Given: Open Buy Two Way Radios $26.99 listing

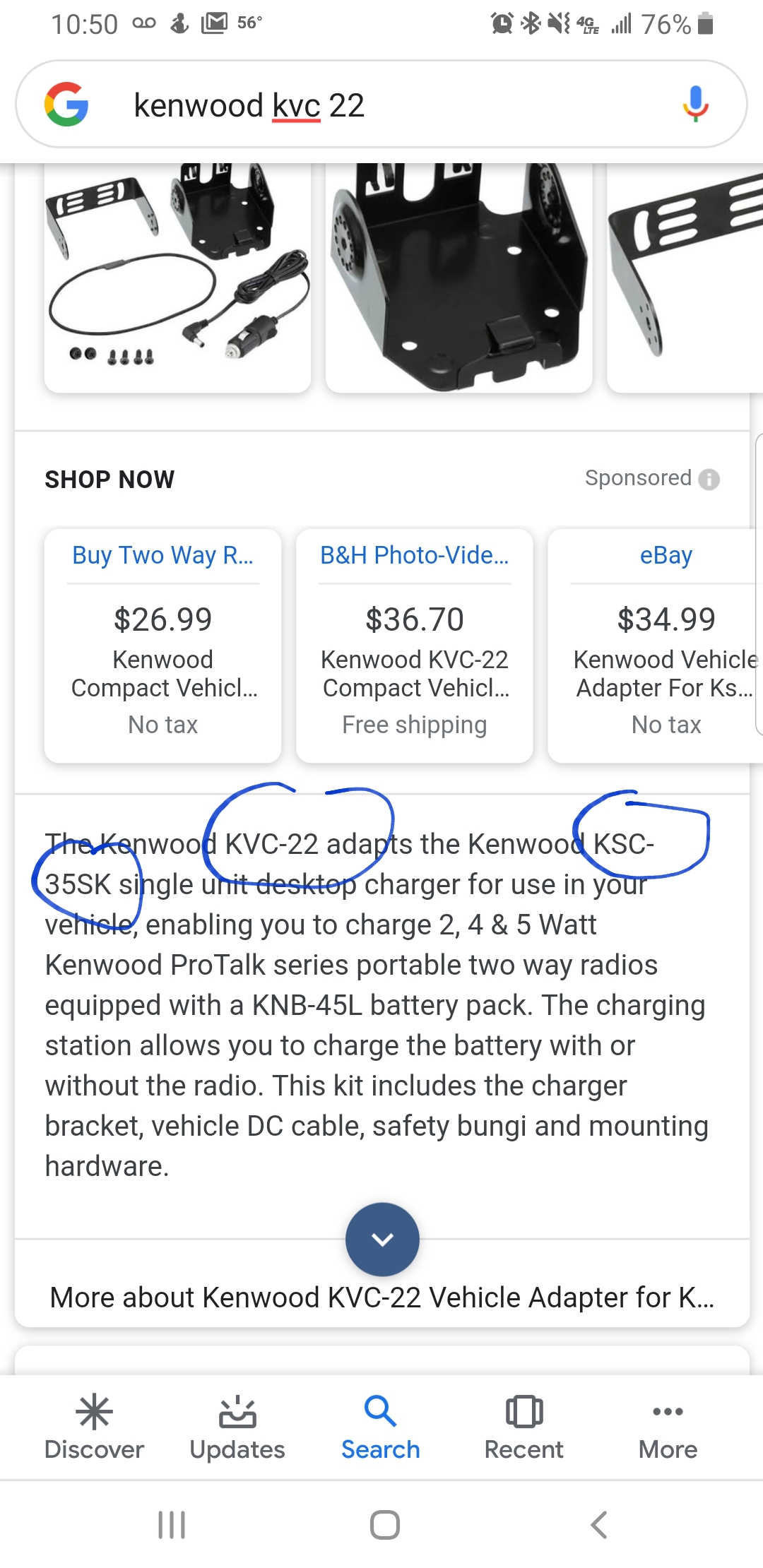Looking at the screenshot, I should pos(163,645).
